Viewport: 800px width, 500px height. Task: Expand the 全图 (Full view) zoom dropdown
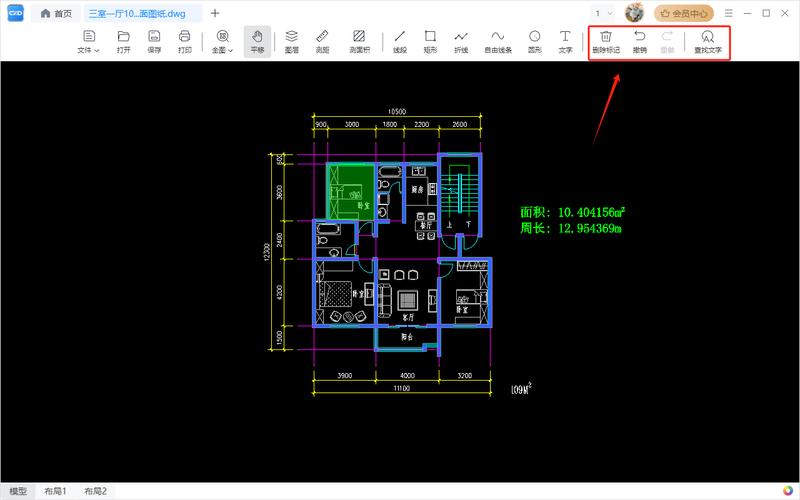pyautogui.click(x=222, y=41)
